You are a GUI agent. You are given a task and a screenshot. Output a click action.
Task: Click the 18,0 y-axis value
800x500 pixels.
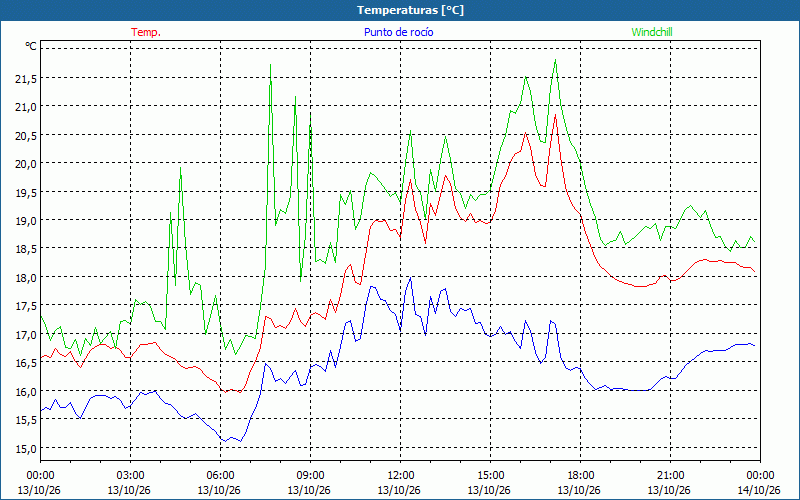point(26,278)
